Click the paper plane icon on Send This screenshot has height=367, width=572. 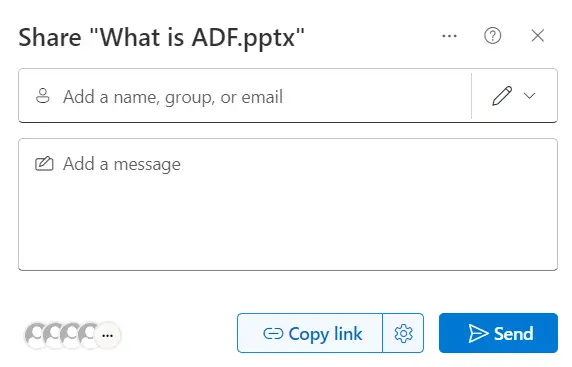point(478,333)
